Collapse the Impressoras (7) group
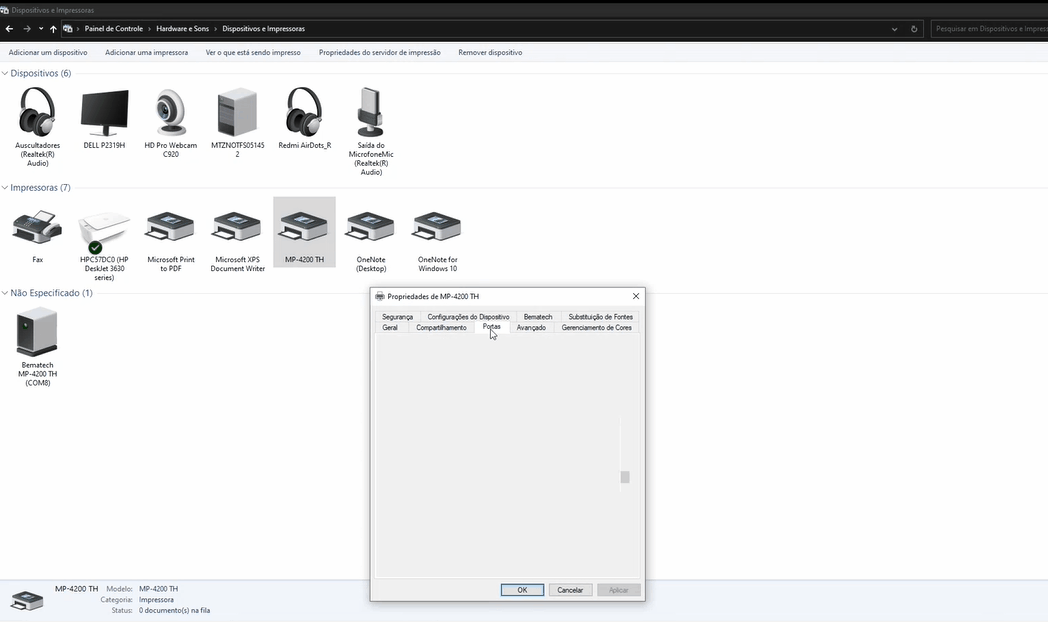This screenshot has height=622, width=1048. coord(5,188)
